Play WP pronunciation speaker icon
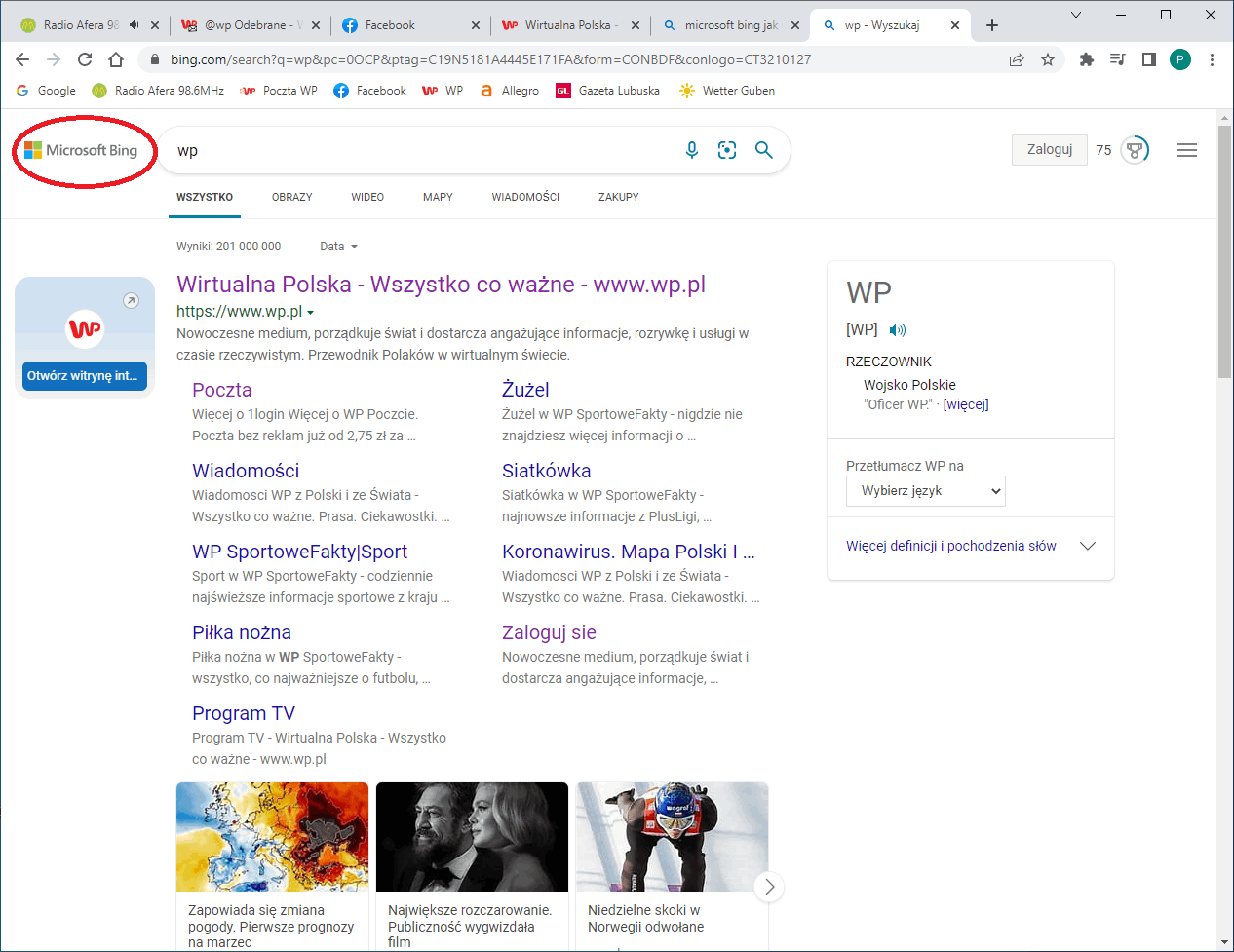 coord(898,330)
